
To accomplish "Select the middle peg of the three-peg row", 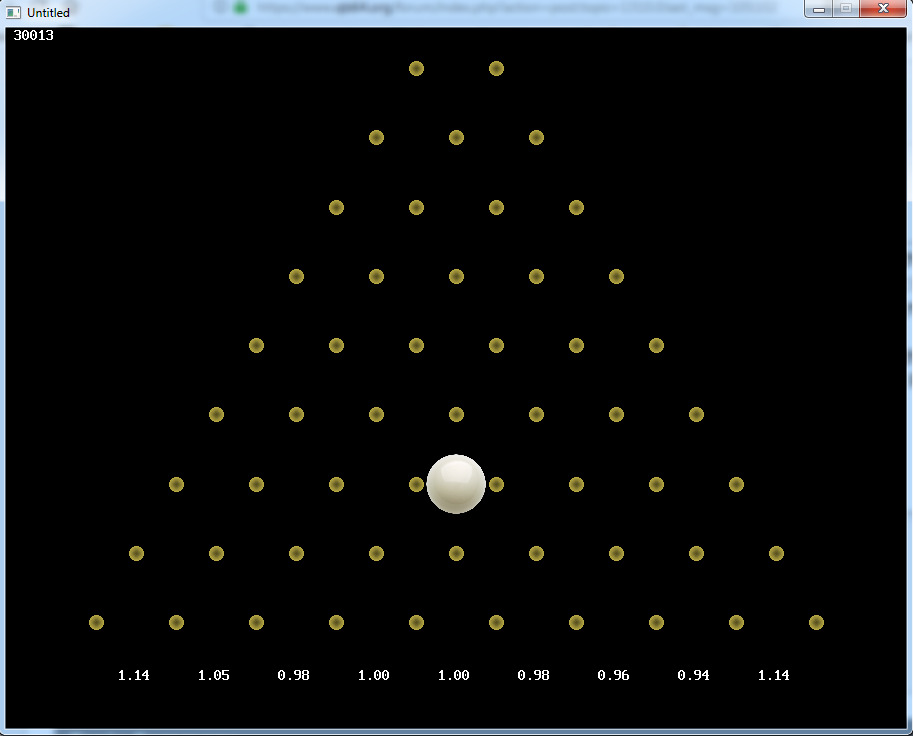I will [456, 138].
